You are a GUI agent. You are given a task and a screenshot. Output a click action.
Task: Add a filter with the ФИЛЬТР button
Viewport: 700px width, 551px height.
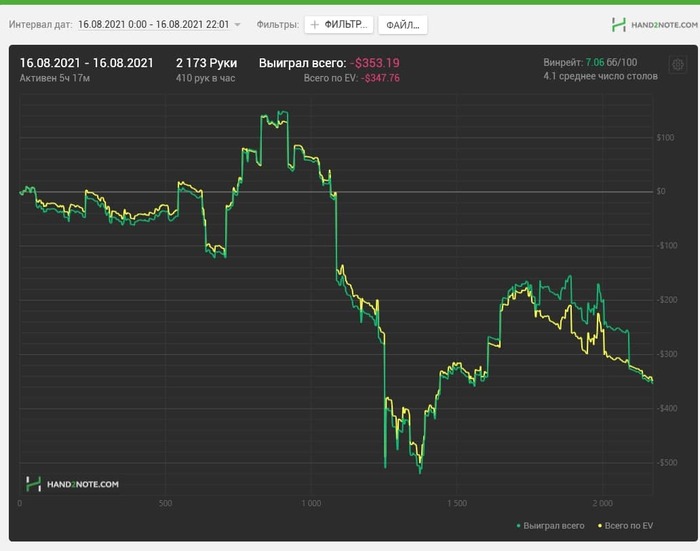click(x=339, y=25)
